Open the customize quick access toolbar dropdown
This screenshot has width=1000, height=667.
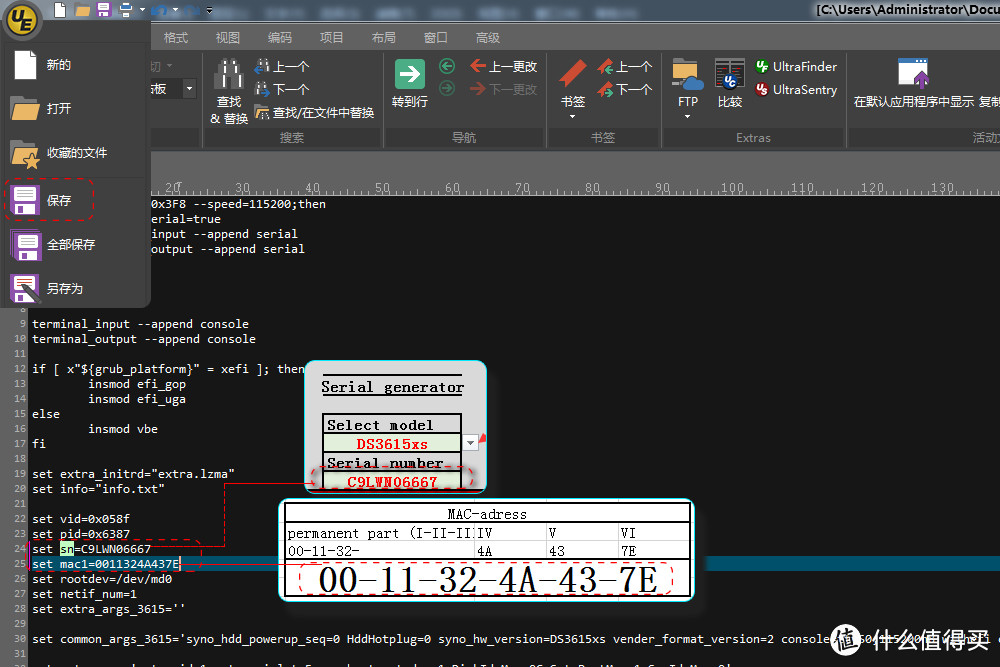(x=209, y=10)
